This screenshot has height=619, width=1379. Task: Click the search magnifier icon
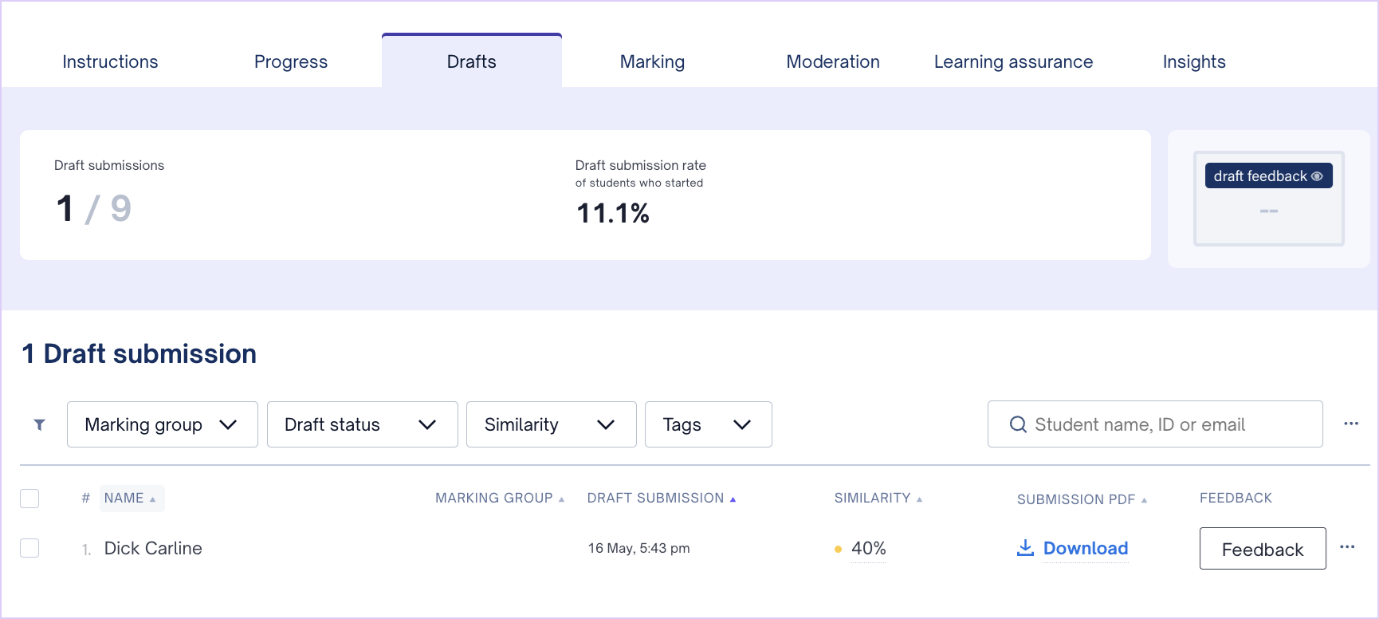coord(1018,424)
